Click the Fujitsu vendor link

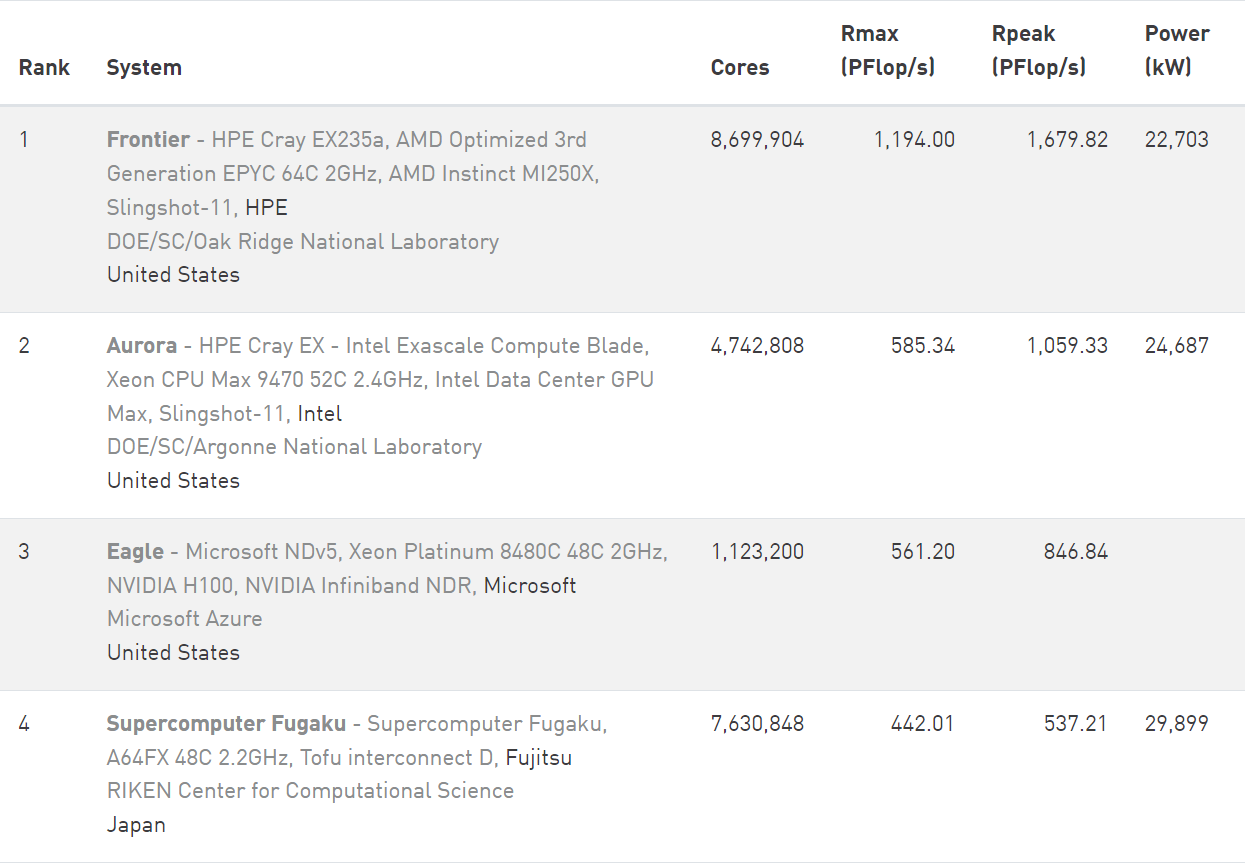tap(539, 757)
